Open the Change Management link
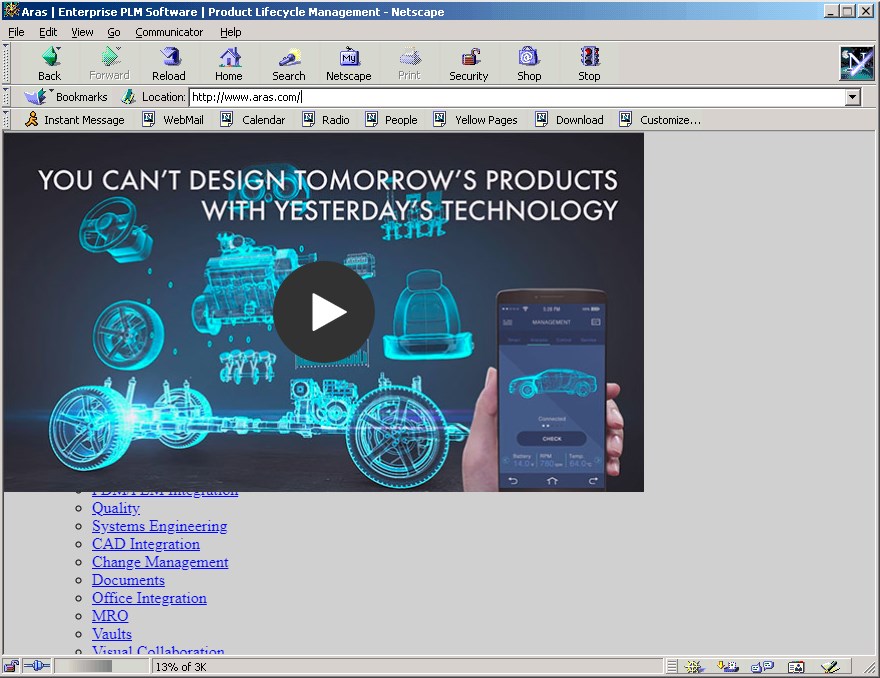 click(x=160, y=562)
